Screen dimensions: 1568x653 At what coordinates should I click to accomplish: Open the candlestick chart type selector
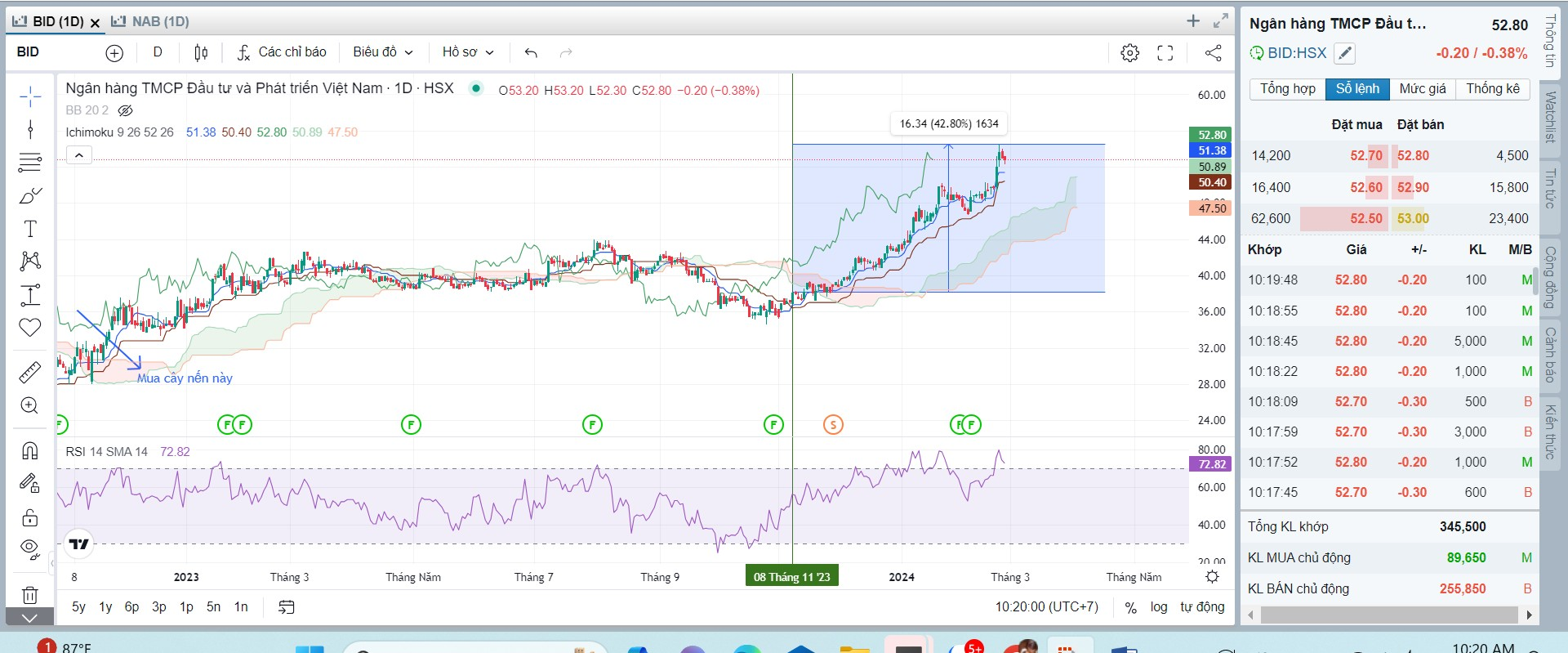[201, 53]
